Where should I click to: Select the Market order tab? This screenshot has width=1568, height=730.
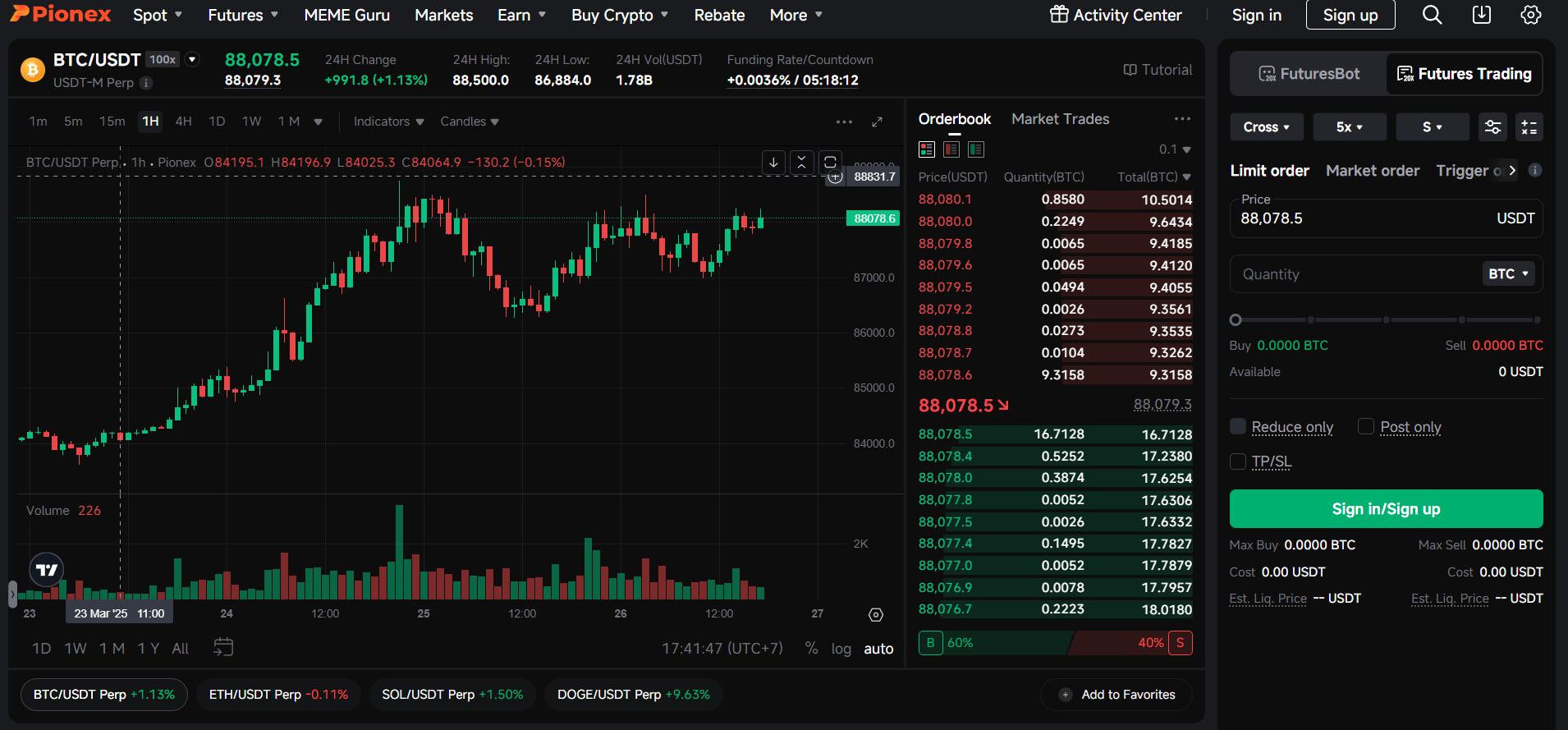click(x=1373, y=171)
